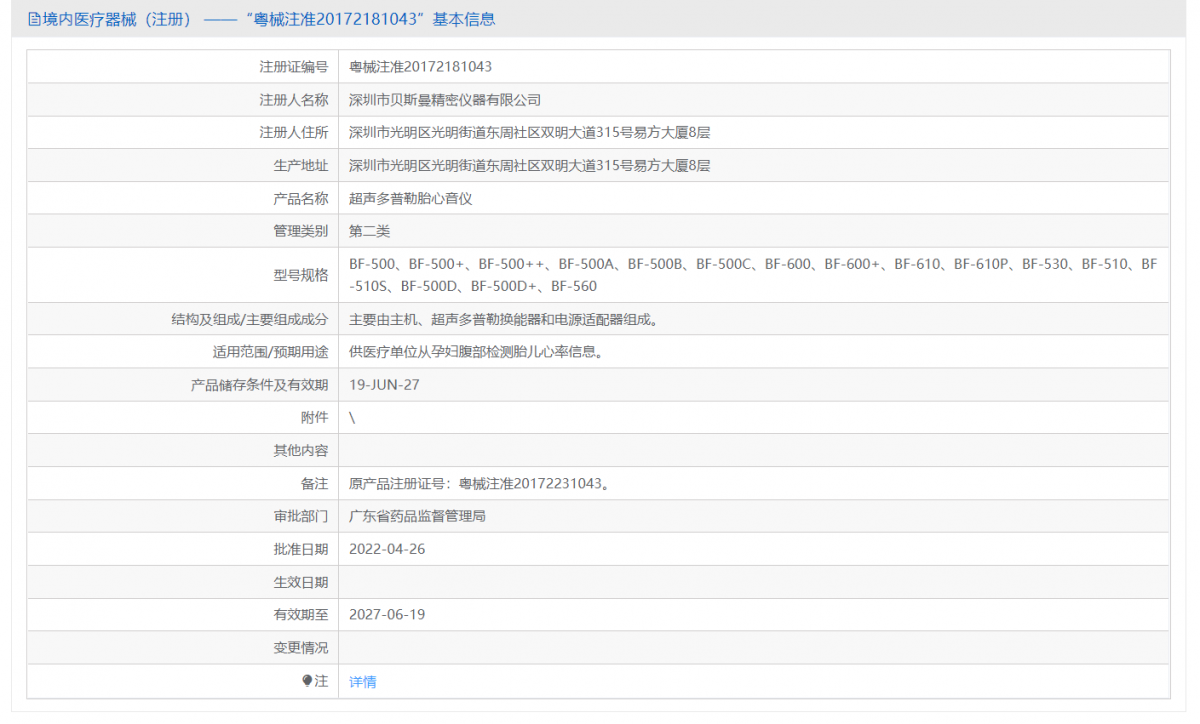Click the 注册证编号 label cell

(x=183, y=67)
